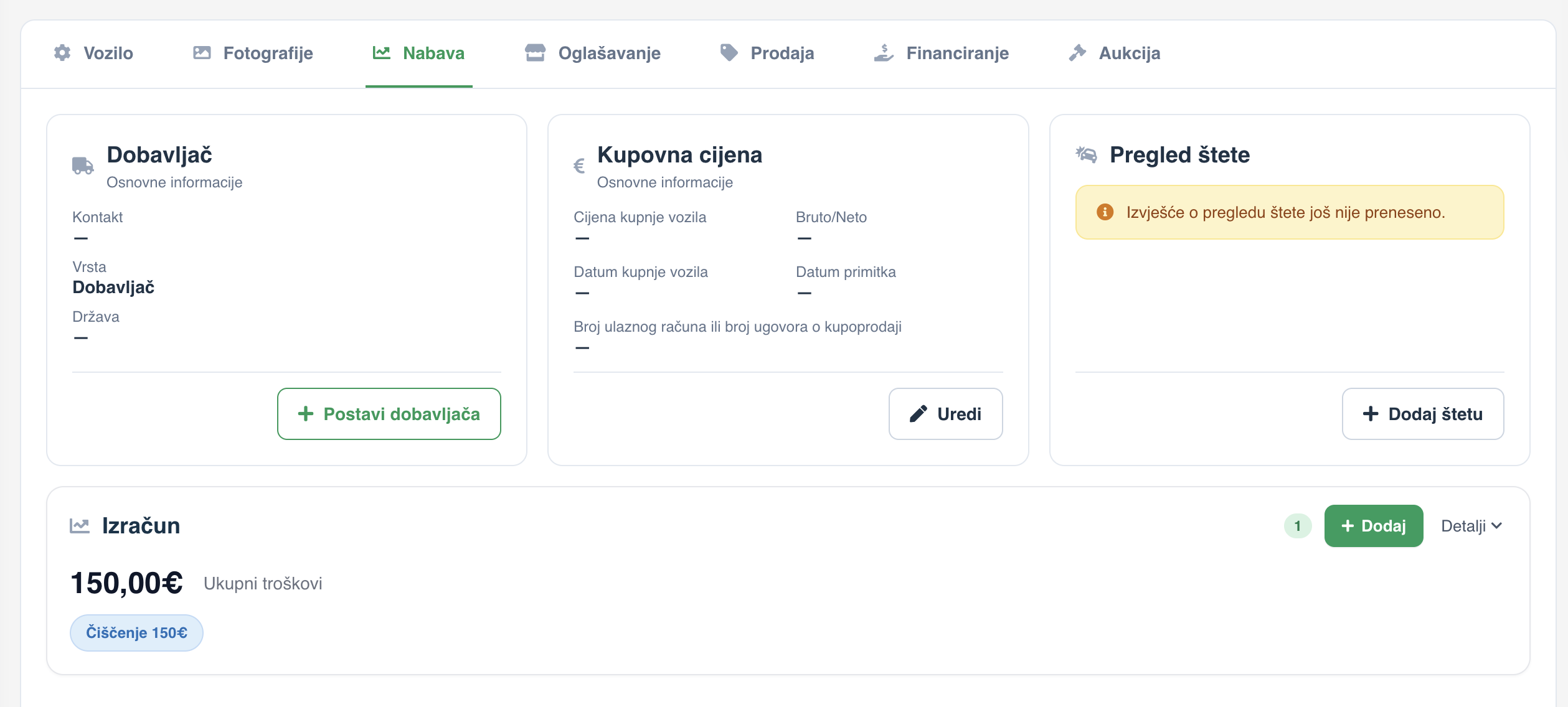Screen dimensions: 1568x707
Task: Switch to the Financiranje tab
Action: tap(941, 54)
